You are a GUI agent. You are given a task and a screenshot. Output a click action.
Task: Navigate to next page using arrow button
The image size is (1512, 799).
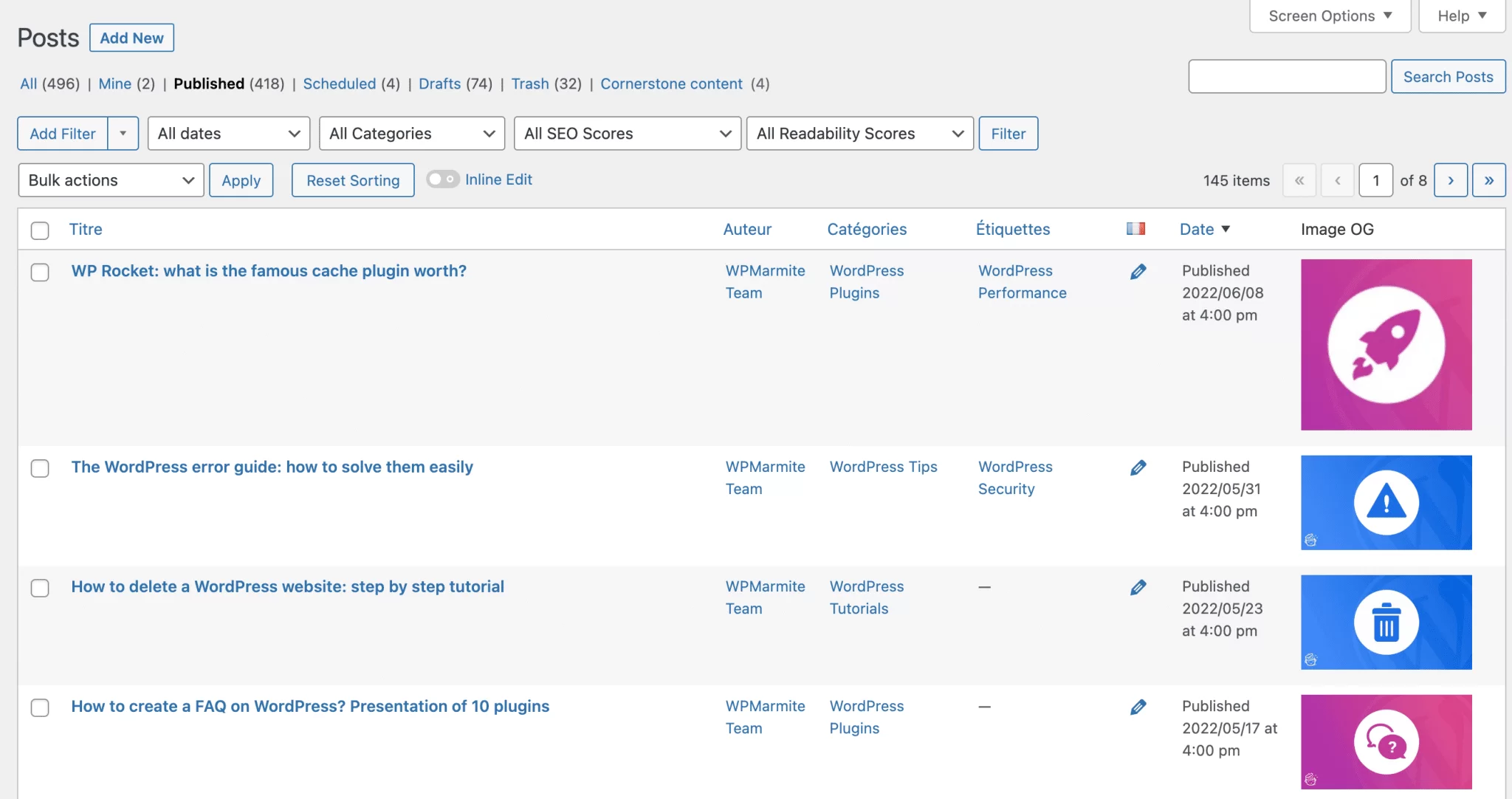(1450, 180)
